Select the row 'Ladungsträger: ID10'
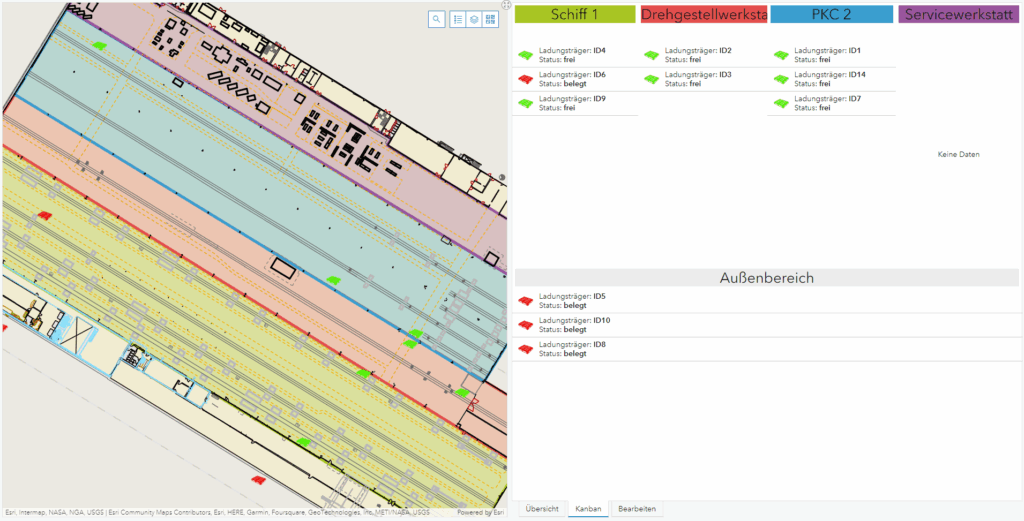Screen dimensions: 1024x521 click(x=767, y=324)
